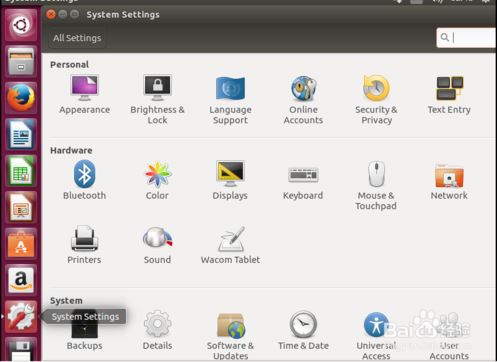
Task: Open Ubuntu Dash from the launcher
Action: pos(21,25)
